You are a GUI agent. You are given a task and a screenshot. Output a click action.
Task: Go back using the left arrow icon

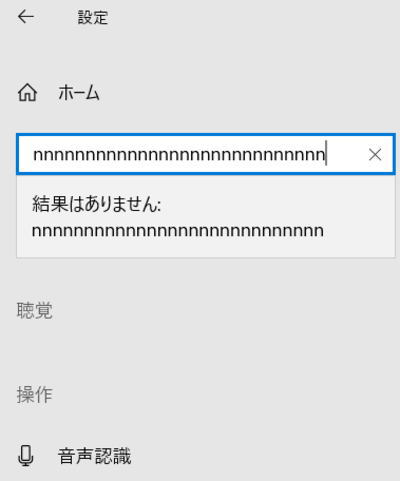click(26, 17)
